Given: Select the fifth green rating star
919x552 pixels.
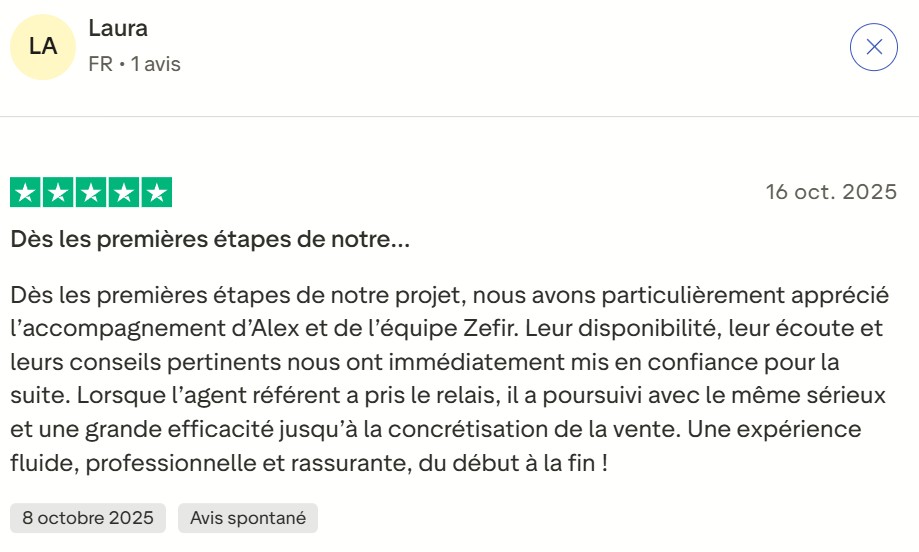Looking at the screenshot, I should 156,193.
